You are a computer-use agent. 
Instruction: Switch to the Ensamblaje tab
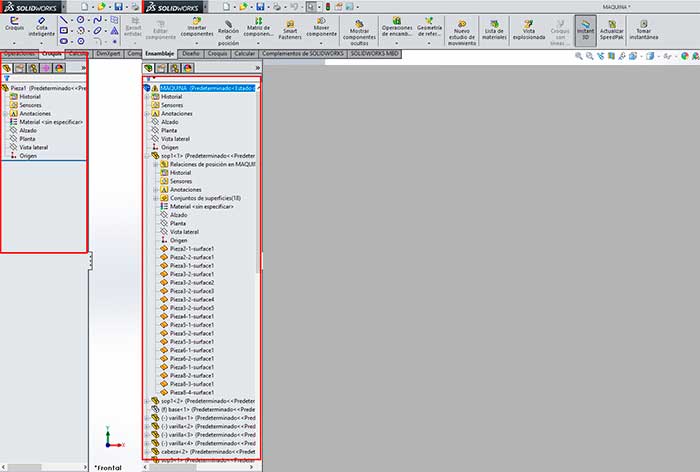click(160, 54)
